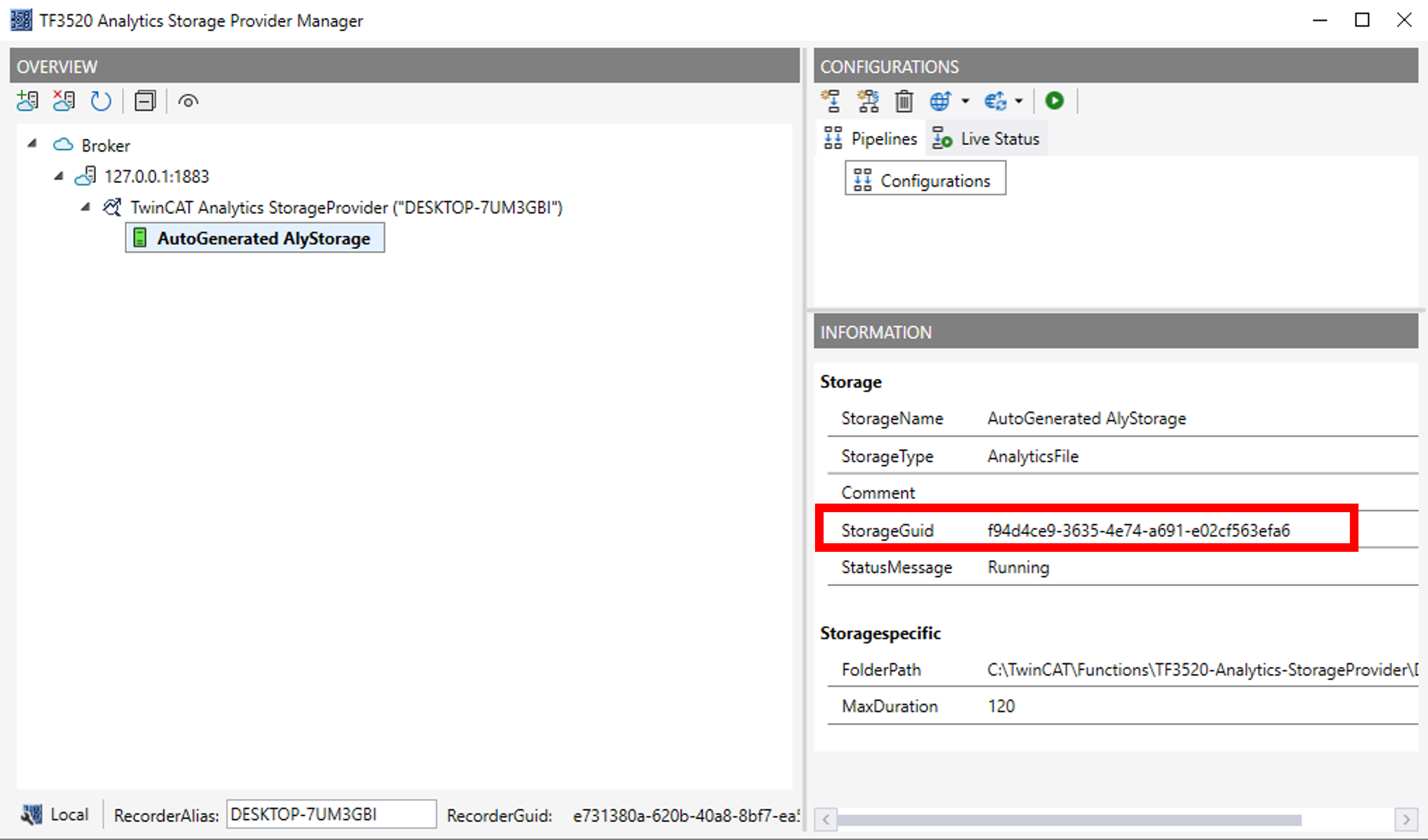Select the 127.0.0.1:1883 broker entry
Screen dimensions: 1428x840
(156, 177)
